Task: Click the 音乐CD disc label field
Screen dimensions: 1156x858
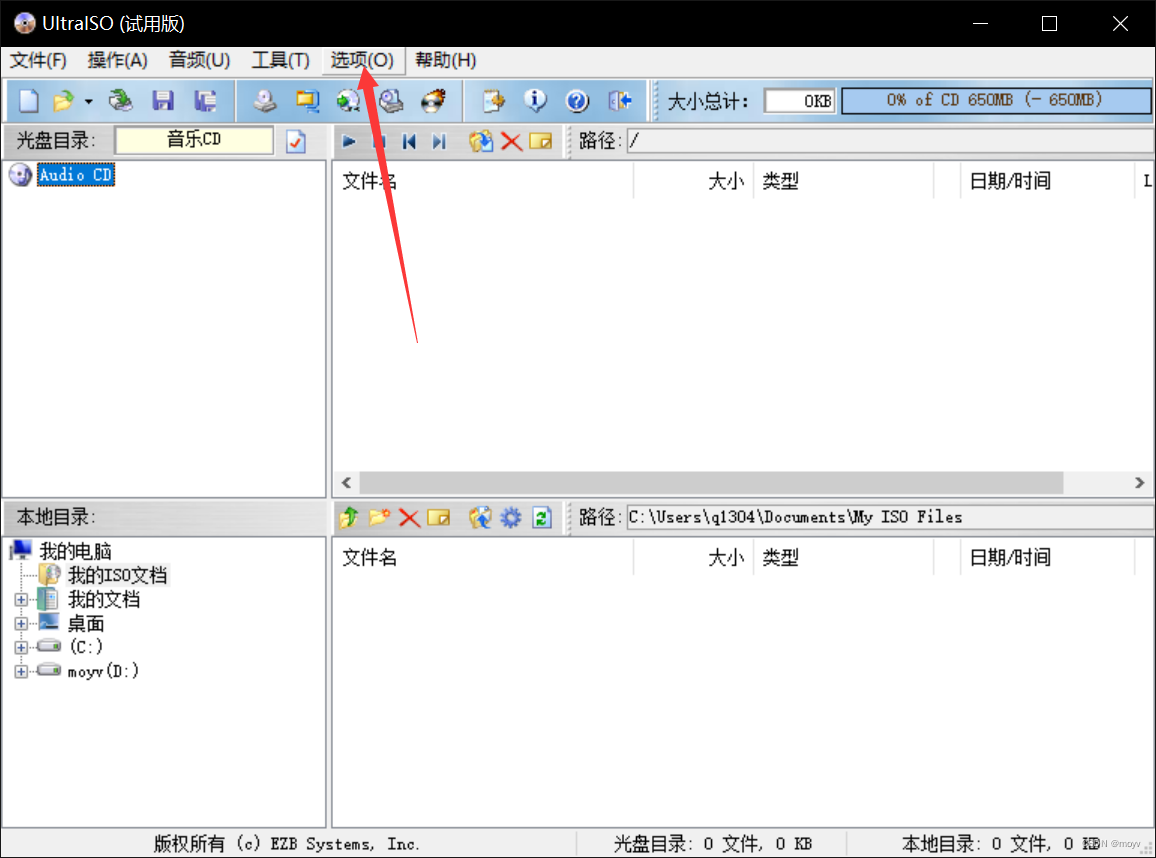Action: point(194,140)
